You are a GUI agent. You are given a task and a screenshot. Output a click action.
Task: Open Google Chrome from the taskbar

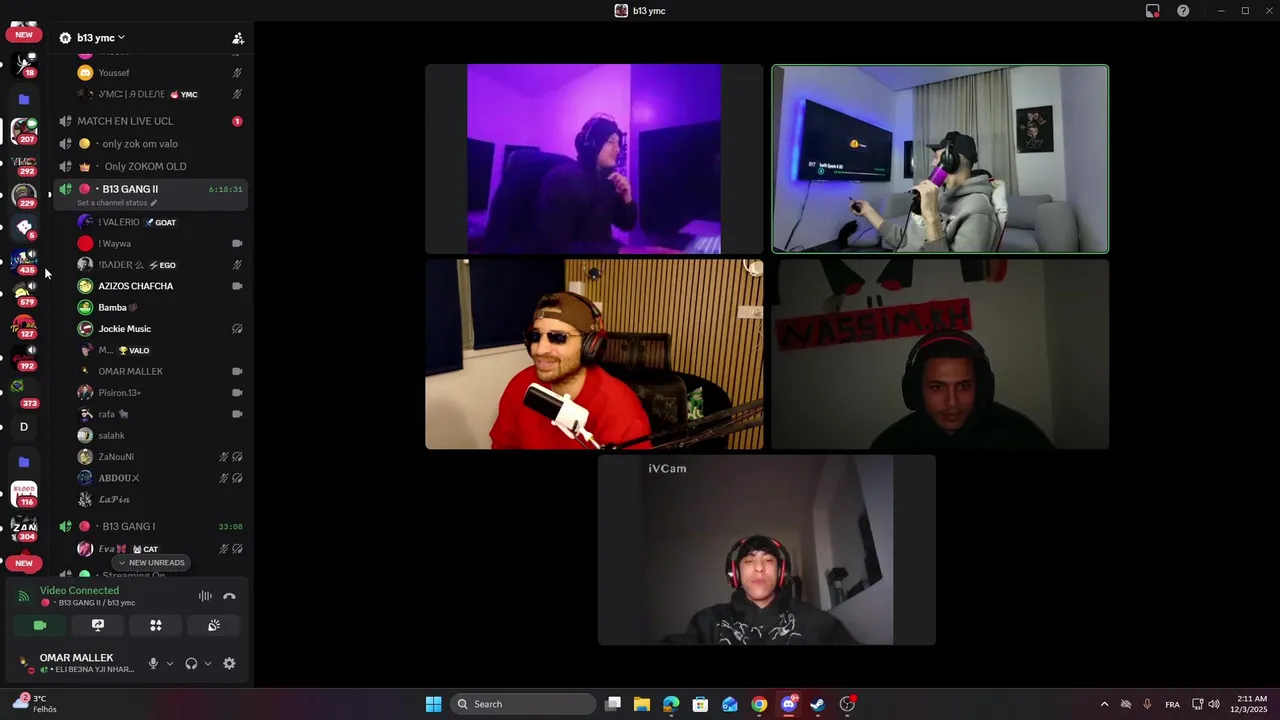click(x=759, y=704)
